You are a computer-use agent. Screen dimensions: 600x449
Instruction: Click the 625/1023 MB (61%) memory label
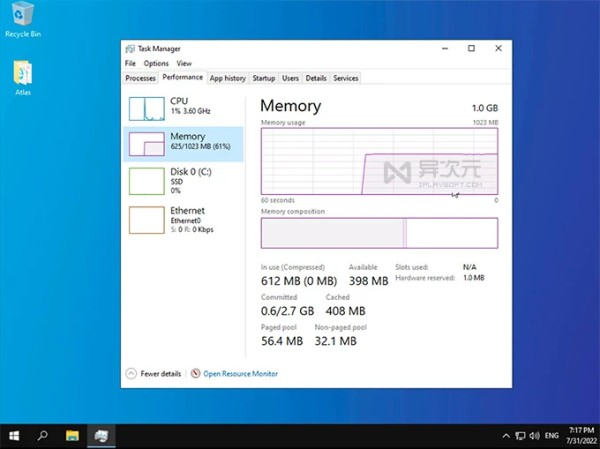pos(200,146)
